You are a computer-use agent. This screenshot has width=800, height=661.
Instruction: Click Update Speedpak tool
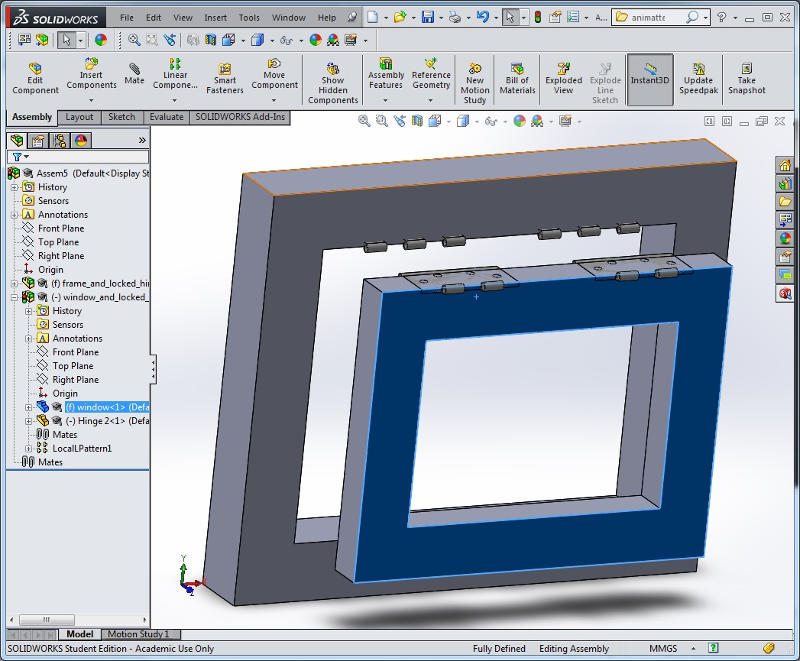[698, 78]
